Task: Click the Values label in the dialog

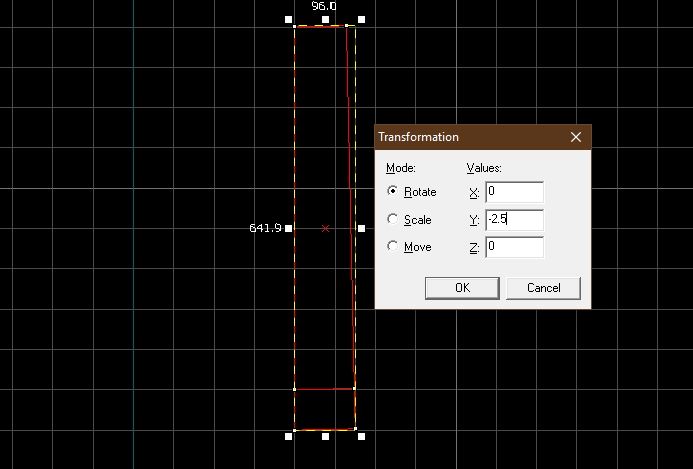Action: [x=484, y=168]
